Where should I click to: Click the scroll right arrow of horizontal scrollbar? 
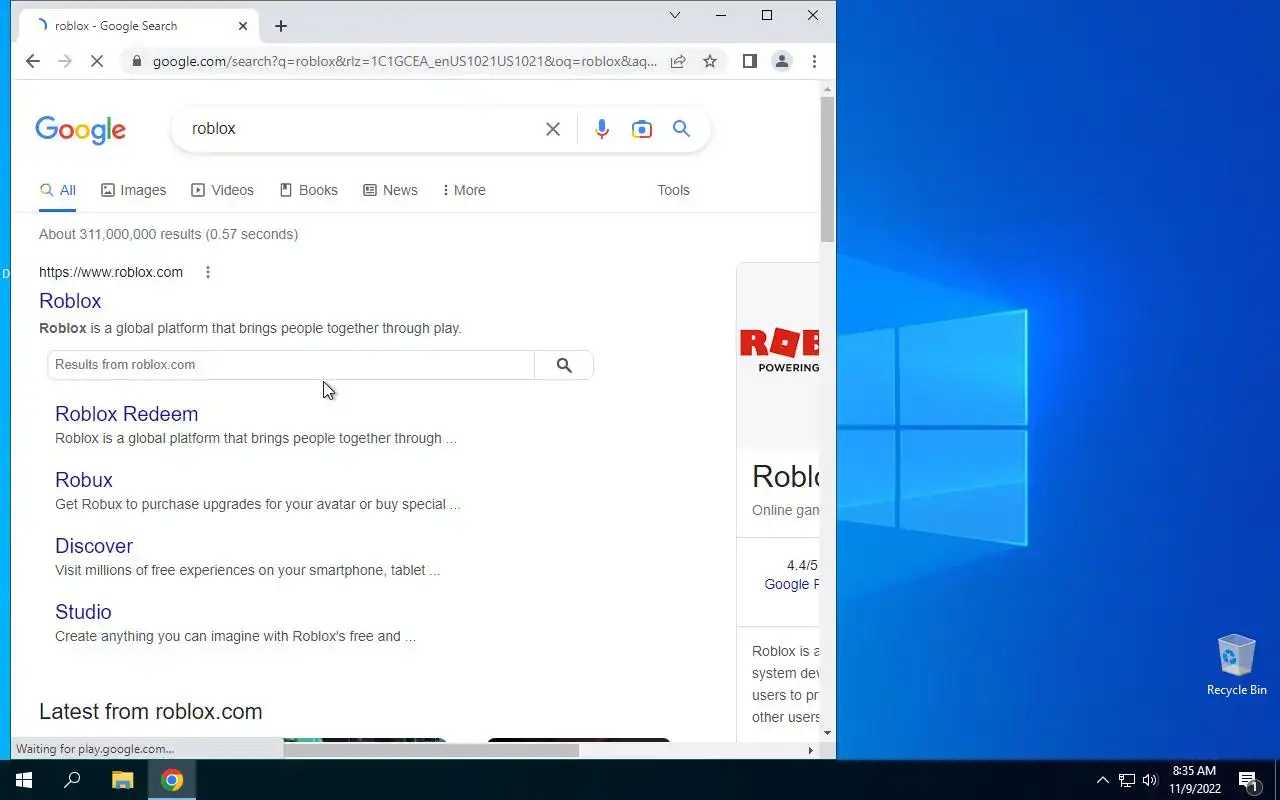[x=810, y=750]
